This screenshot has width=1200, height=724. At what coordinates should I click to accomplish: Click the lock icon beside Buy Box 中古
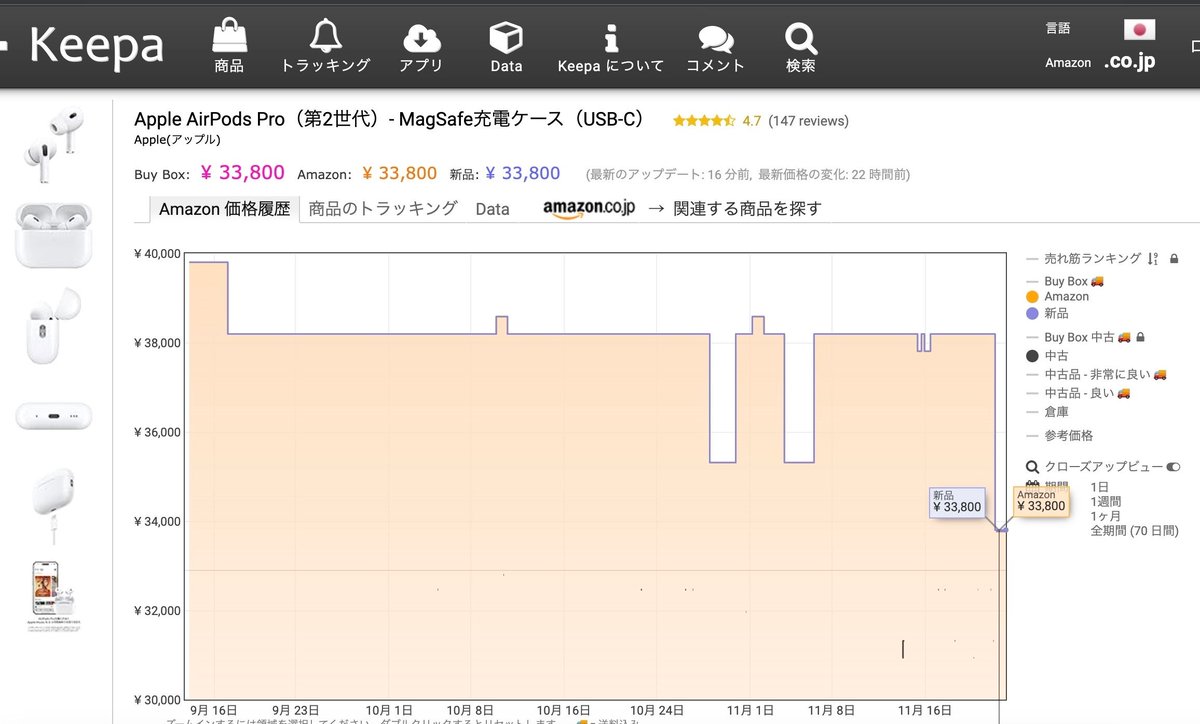1140,337
